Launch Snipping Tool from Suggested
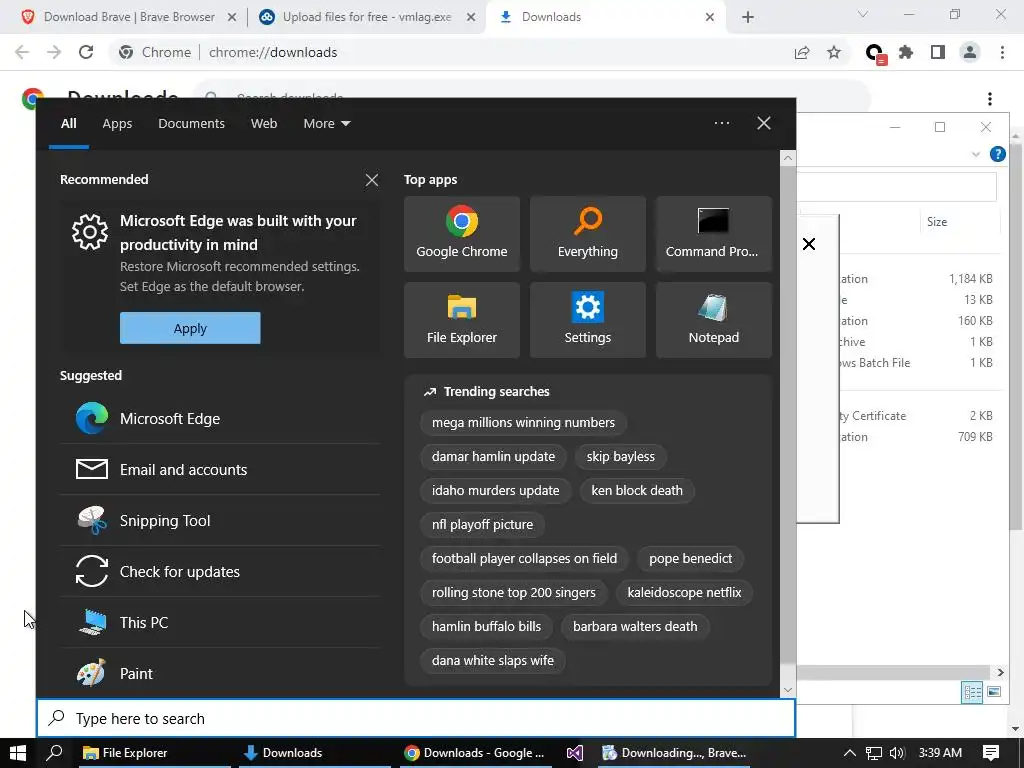 point(220,520)
